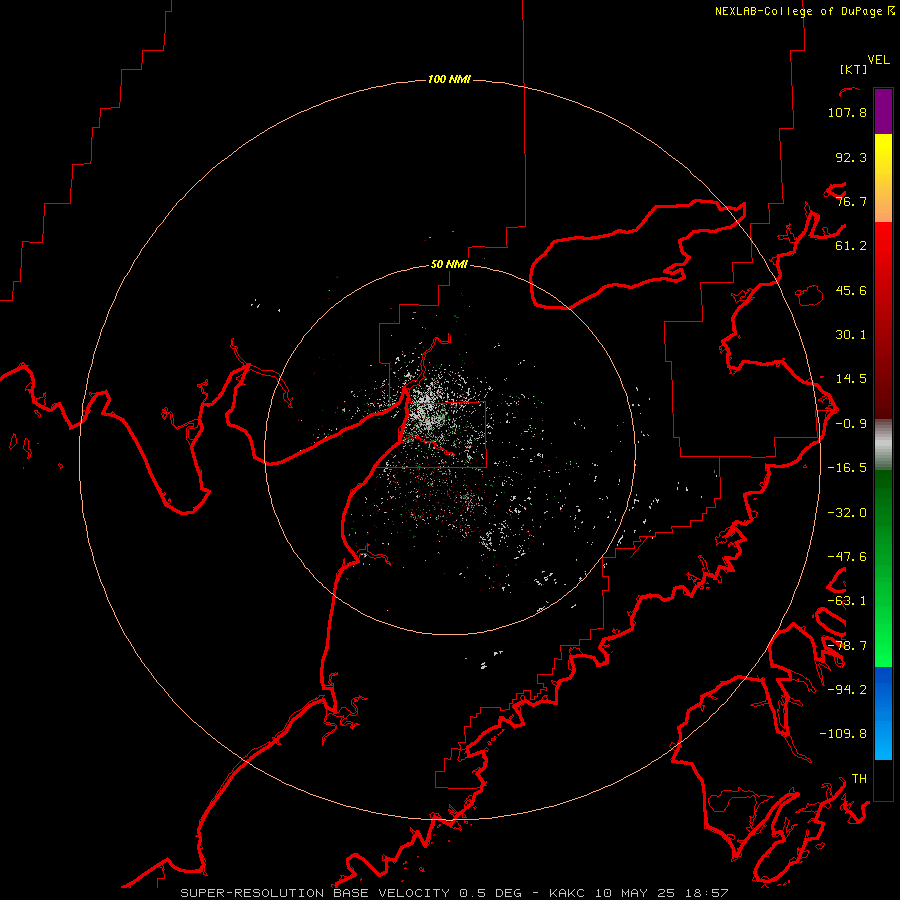This screenshot has height=900, width=900.
Task: Click the 50 NMI range ring label
Action: pos(449,264)
